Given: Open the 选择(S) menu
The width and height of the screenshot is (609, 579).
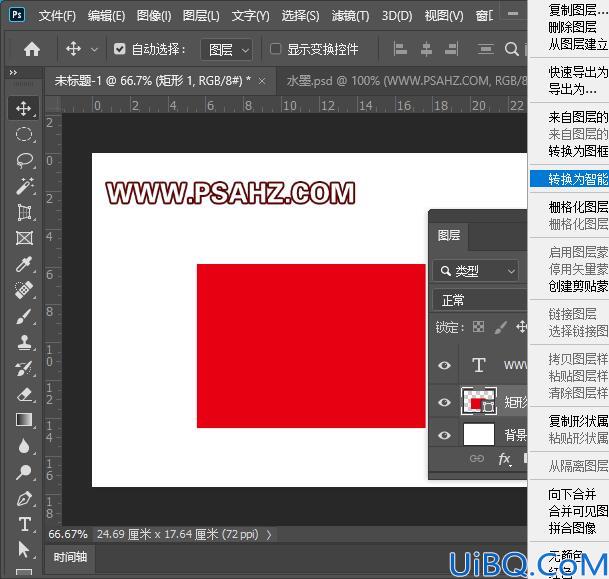Looking at the screenshot, I should [300, 16].
